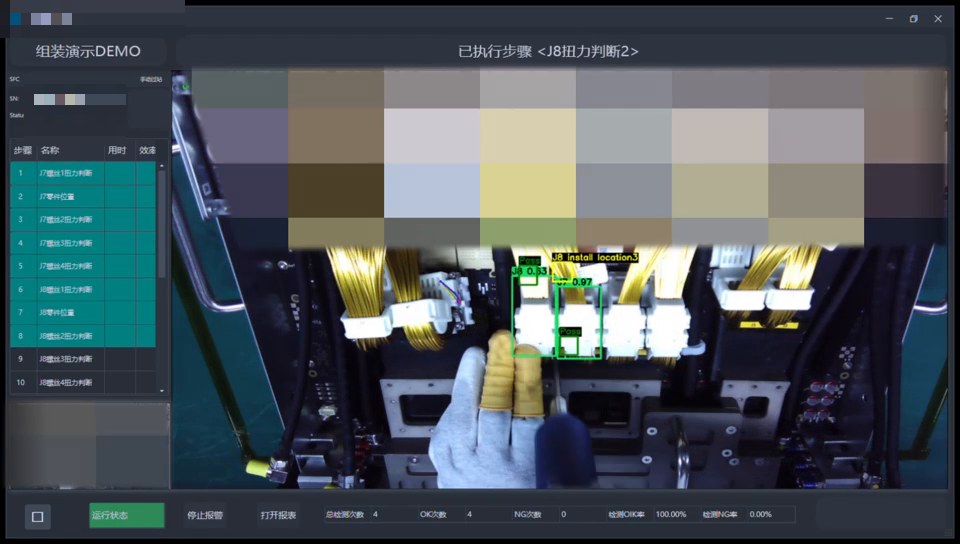Open the report with 打开报表
The image size is (960, 544).
[279, 515]
